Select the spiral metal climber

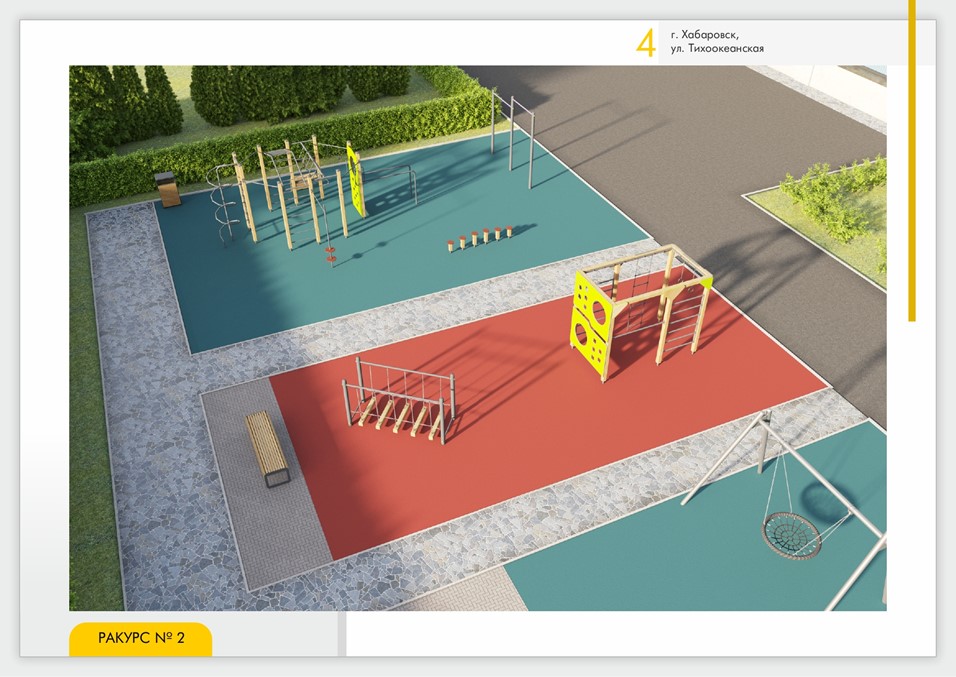point(225,205)
